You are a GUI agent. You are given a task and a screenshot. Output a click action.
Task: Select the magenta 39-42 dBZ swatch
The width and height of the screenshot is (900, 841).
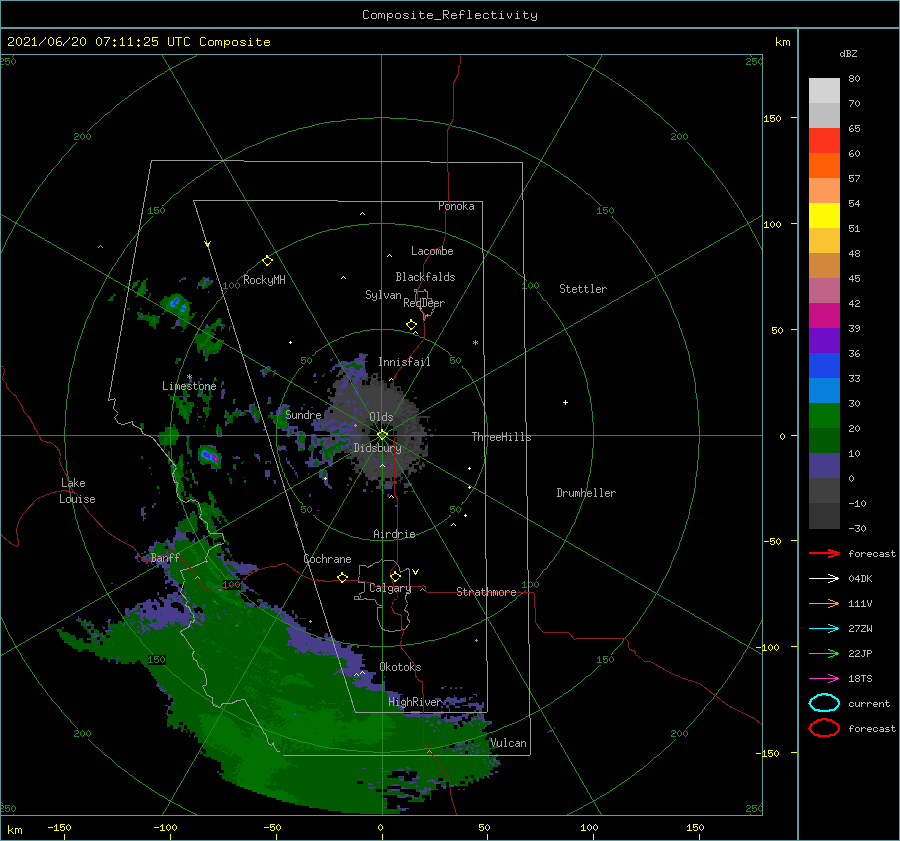click(824, 315)
